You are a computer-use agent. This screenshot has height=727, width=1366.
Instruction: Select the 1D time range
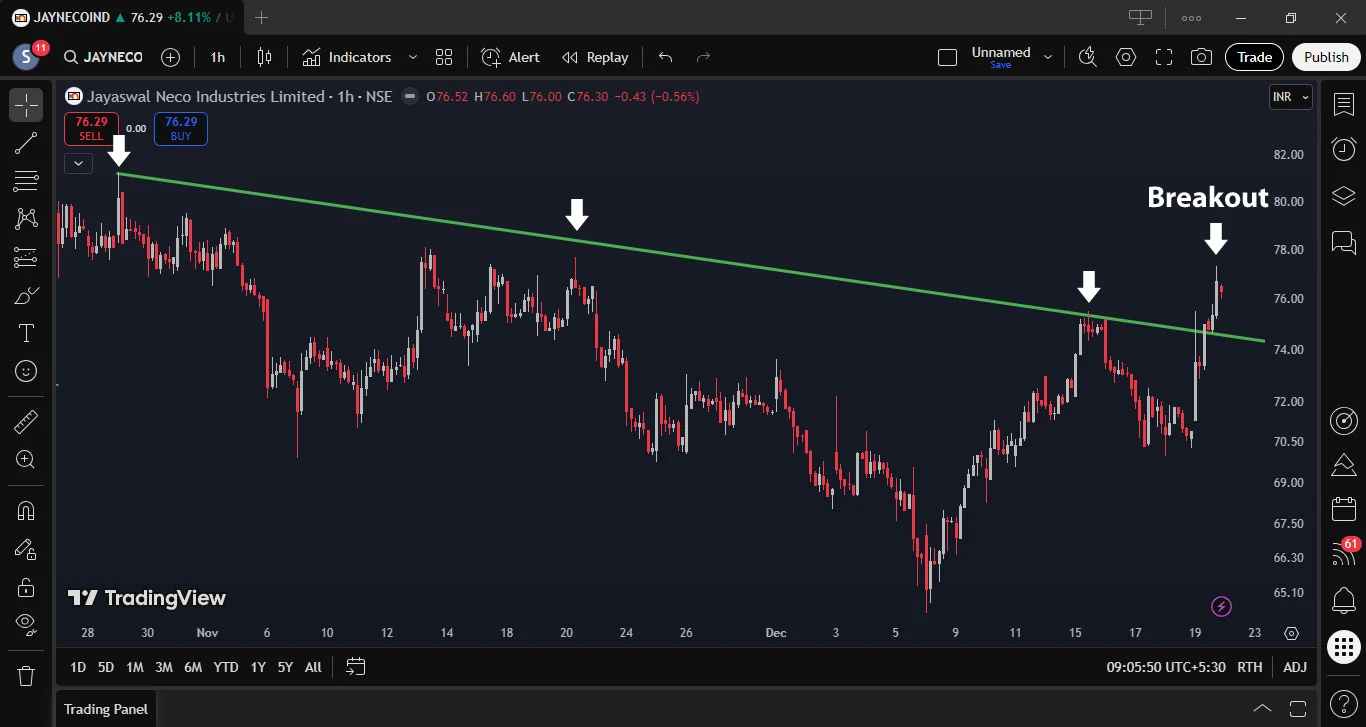pos(77,667)
